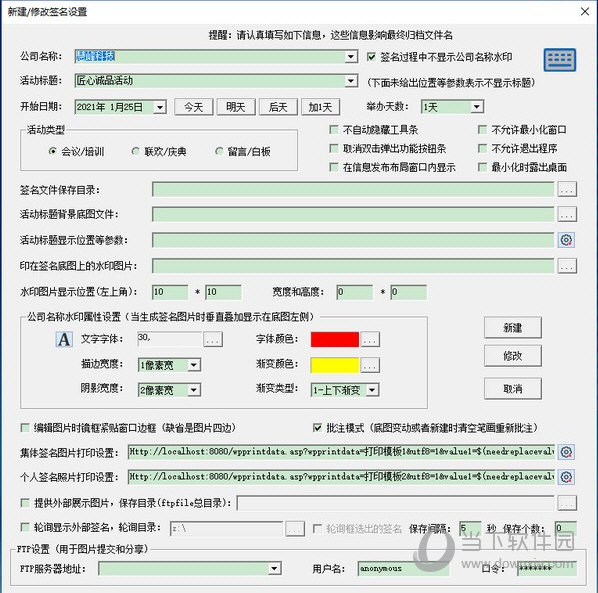Expand the 公司名称 dropdown
This screenshot has width=598, height=593.
point(350,57)
